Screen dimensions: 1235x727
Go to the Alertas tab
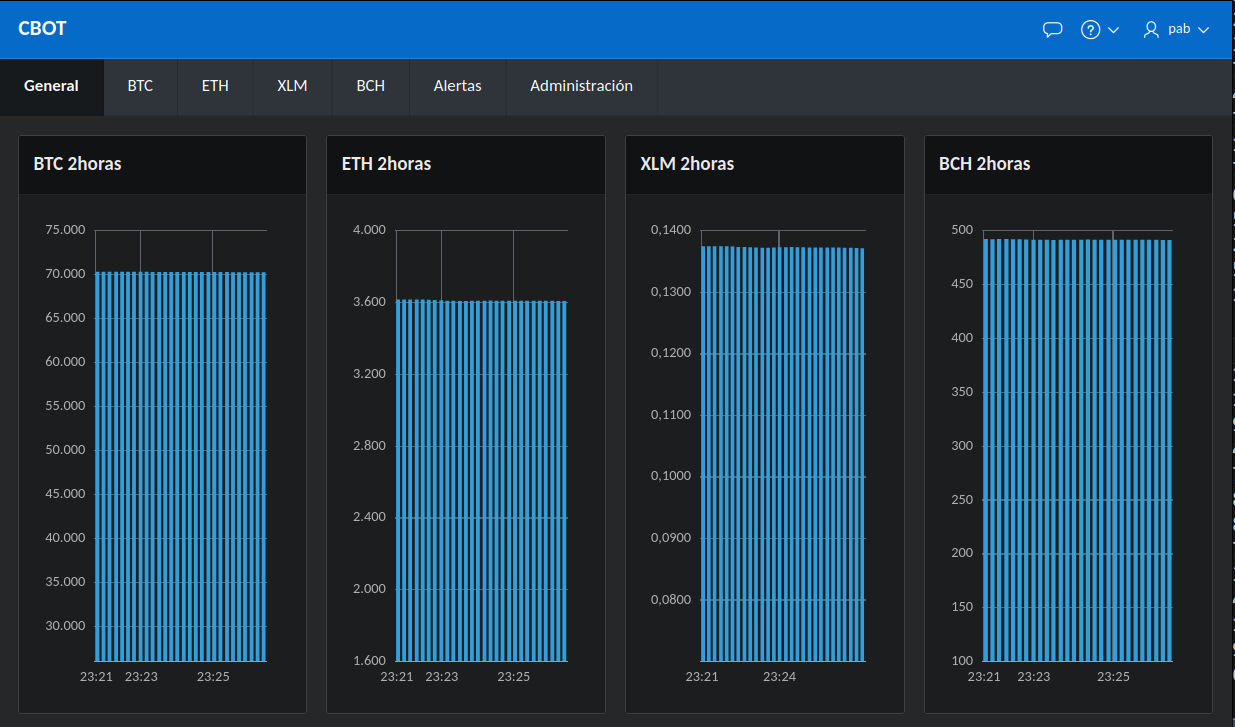(457, 86)
